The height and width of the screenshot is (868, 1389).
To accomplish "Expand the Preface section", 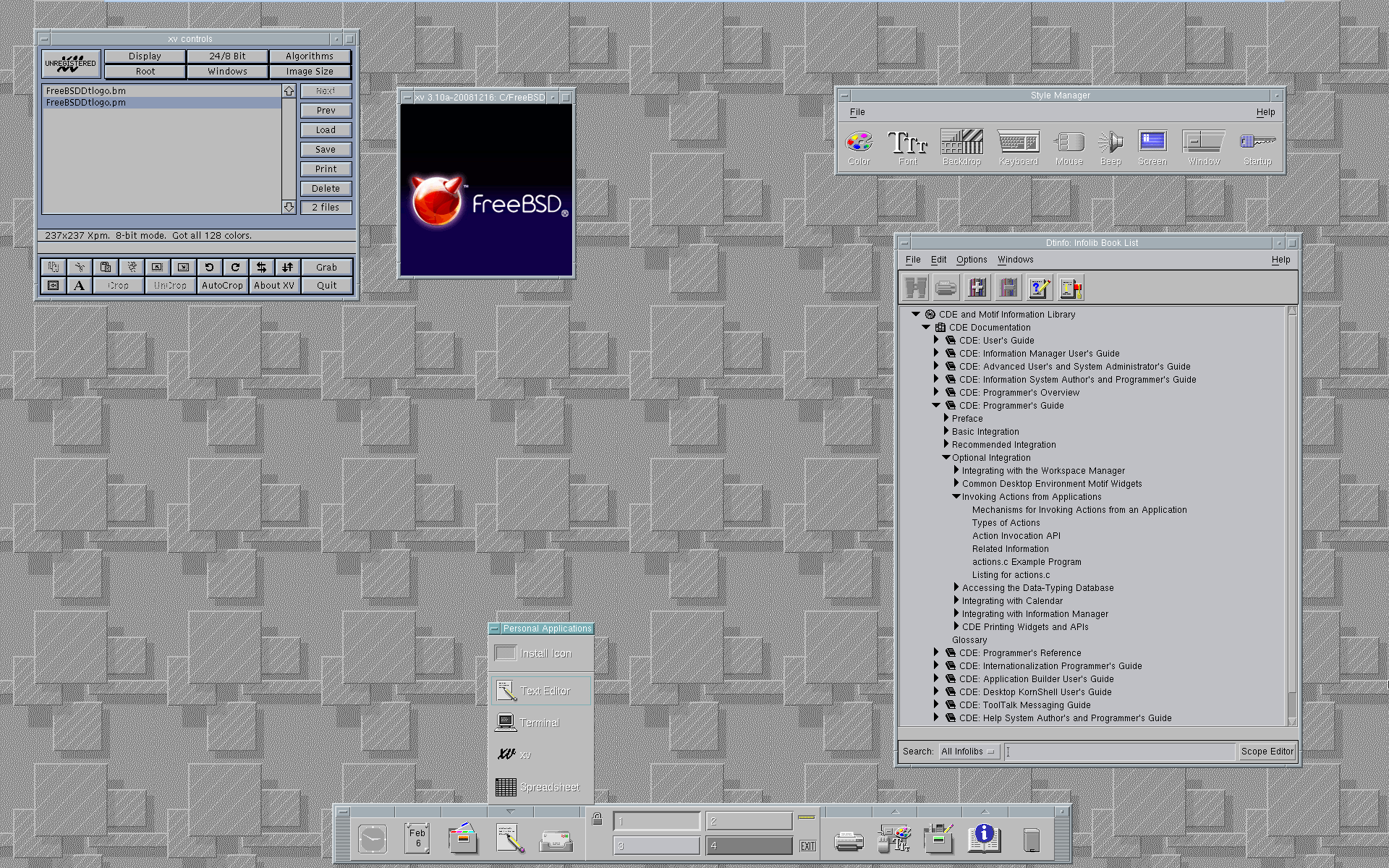I will (946, 418).
